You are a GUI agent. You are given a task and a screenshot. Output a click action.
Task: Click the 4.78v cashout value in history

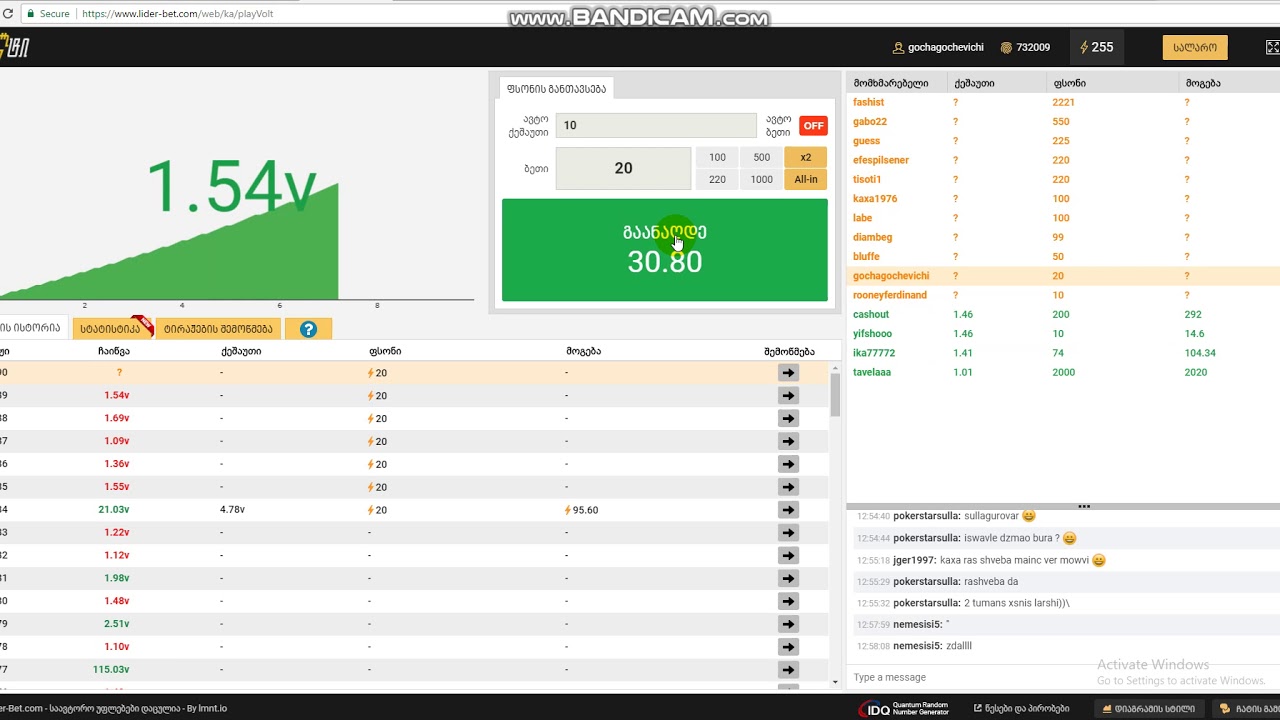[x=232, y=510]
